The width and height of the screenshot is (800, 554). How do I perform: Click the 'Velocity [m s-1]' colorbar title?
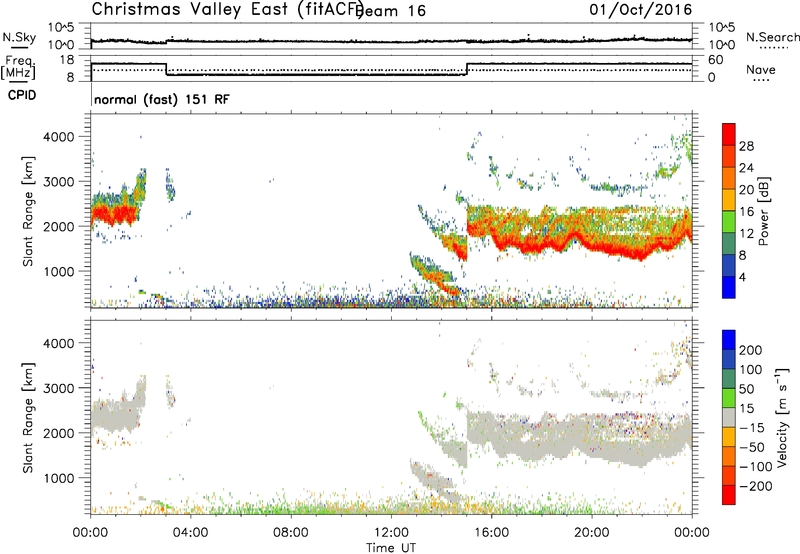click(x=782, y=417)
